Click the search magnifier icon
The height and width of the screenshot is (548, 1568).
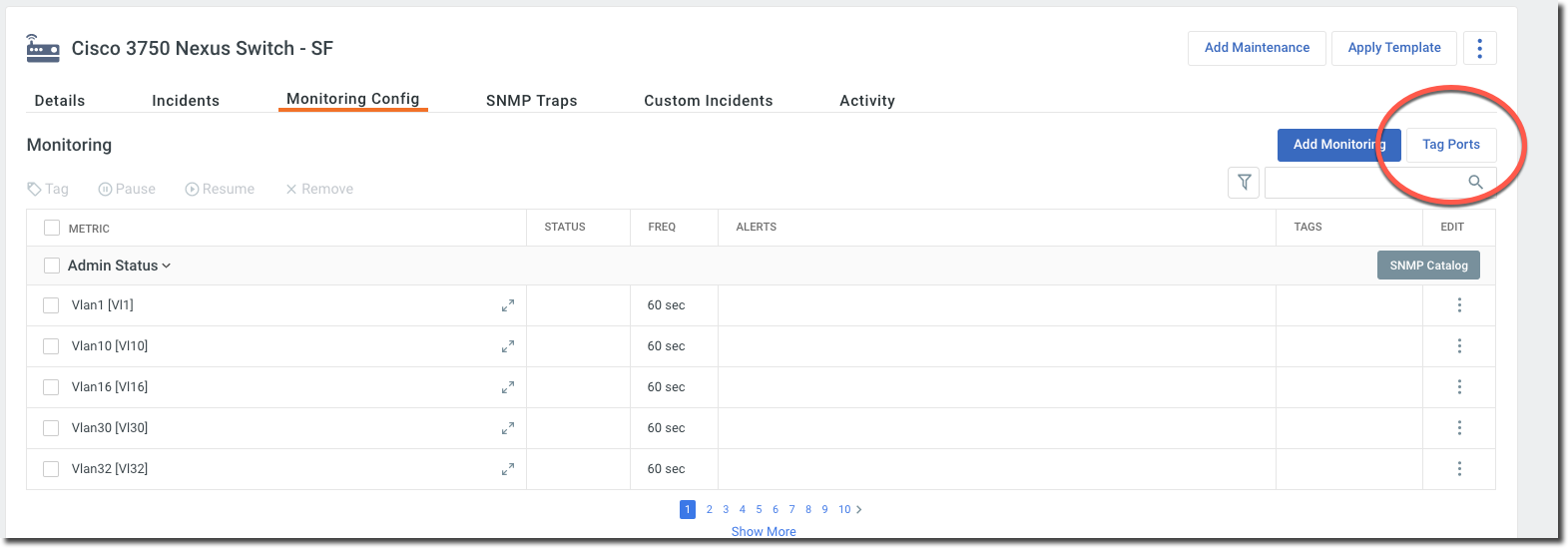pyautogui.click(x=1475, y=182)
